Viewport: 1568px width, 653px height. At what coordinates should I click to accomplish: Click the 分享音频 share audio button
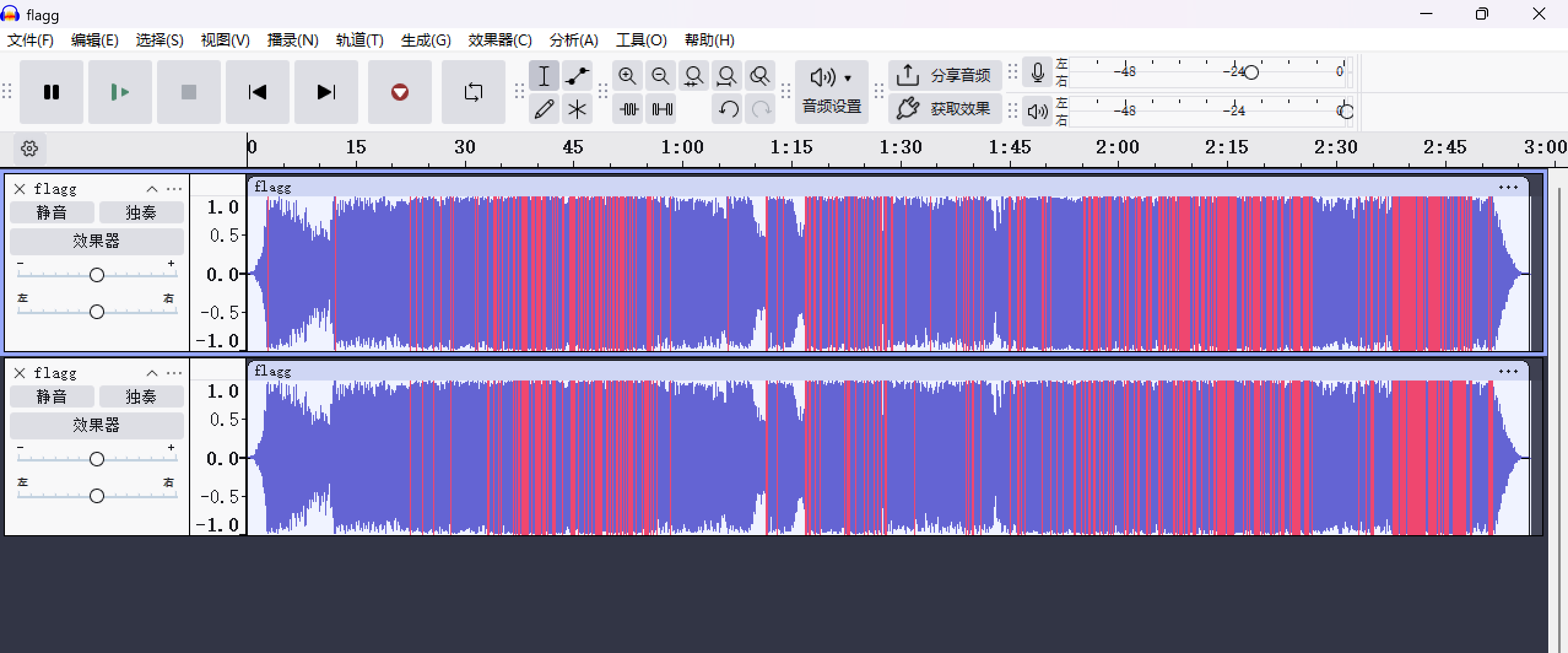[x=945, y=75]
